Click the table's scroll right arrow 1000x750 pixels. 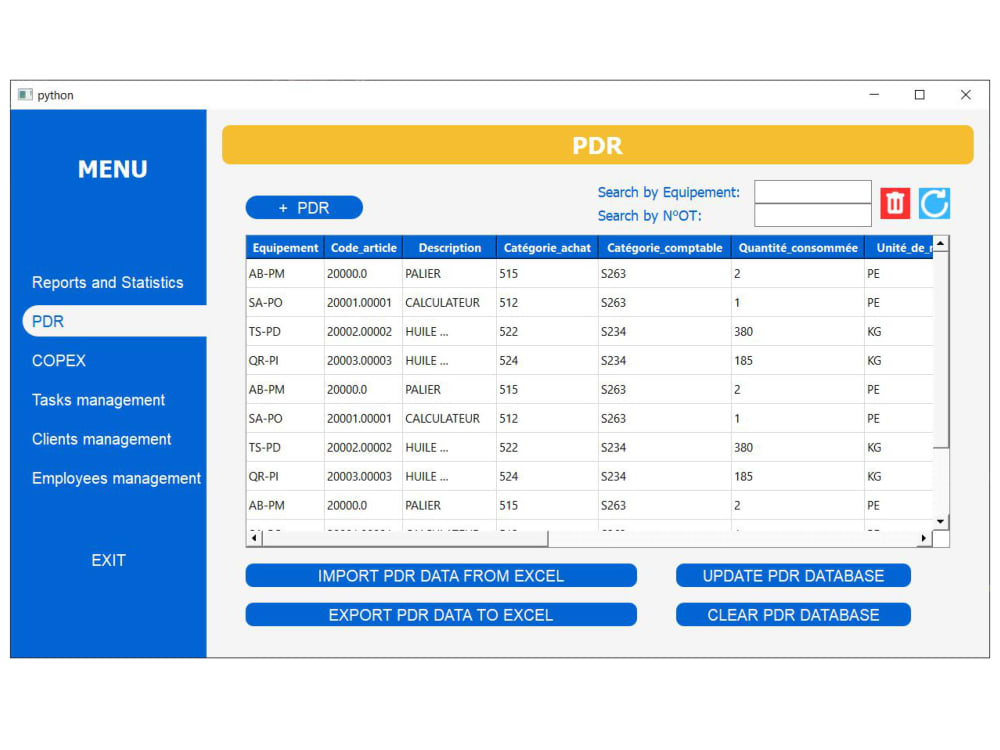924,538
